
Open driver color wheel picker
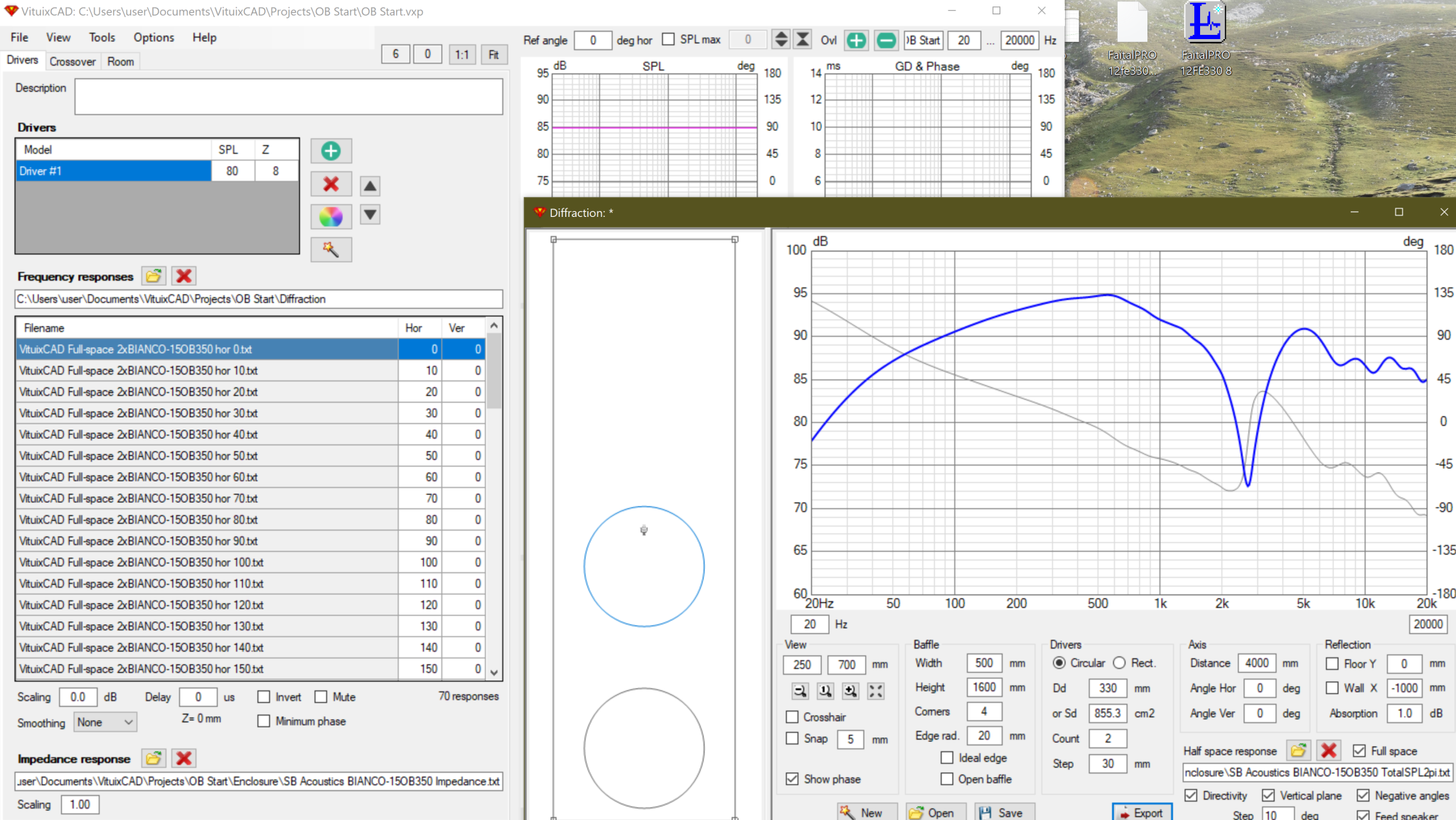(x=331, y=217)
